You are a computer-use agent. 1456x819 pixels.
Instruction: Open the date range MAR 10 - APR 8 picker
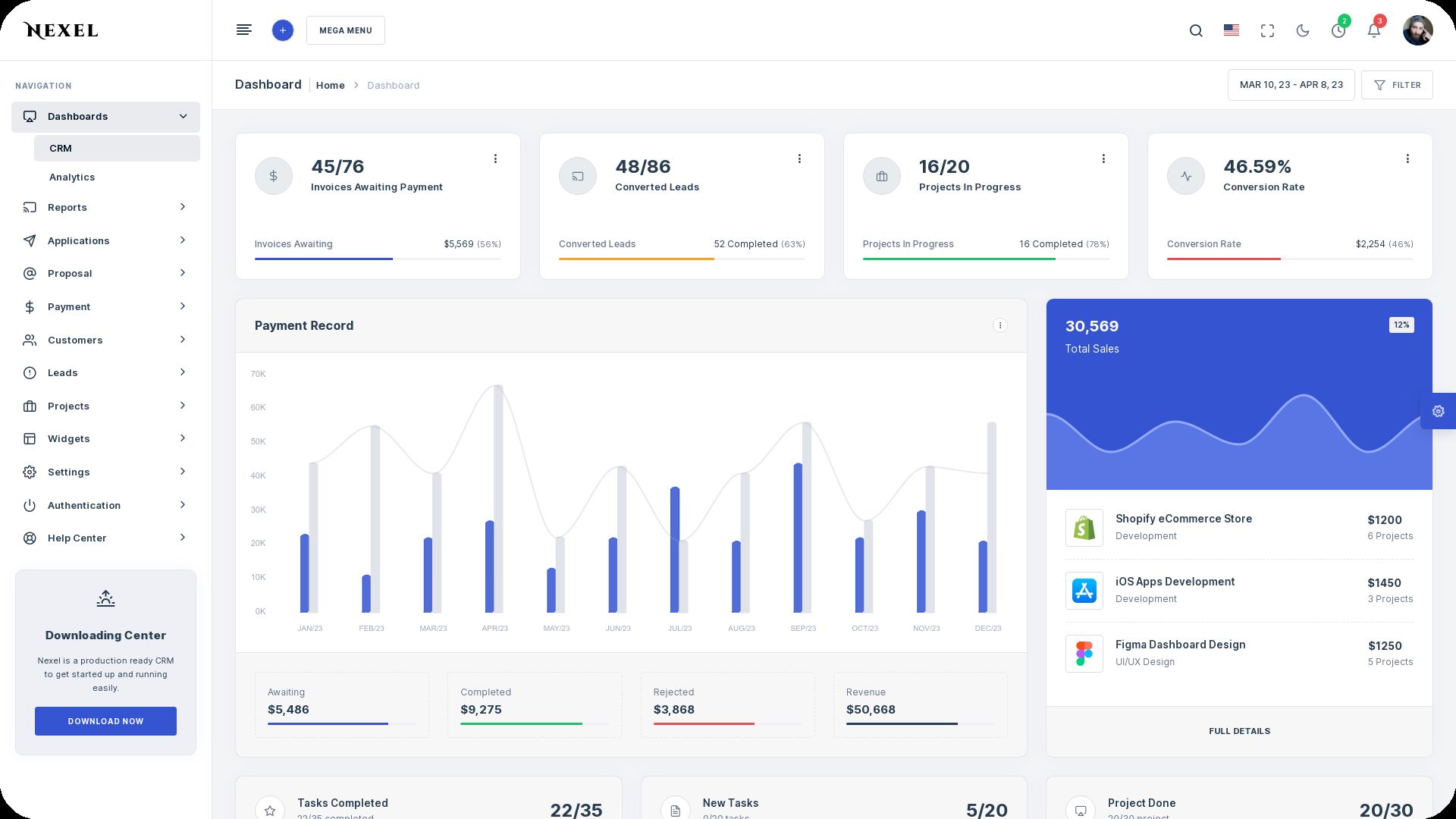click(x=1291, y=85)
